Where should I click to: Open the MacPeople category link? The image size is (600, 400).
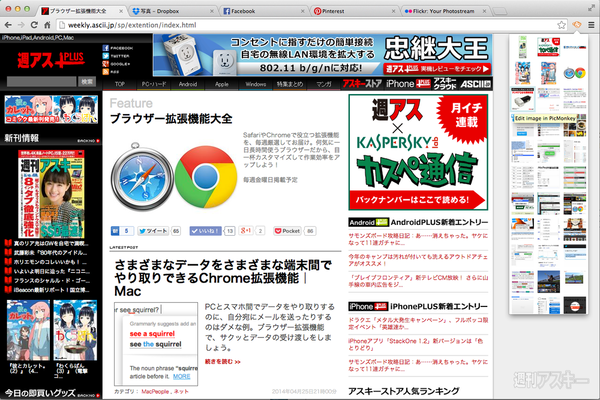tap(155, 391)
